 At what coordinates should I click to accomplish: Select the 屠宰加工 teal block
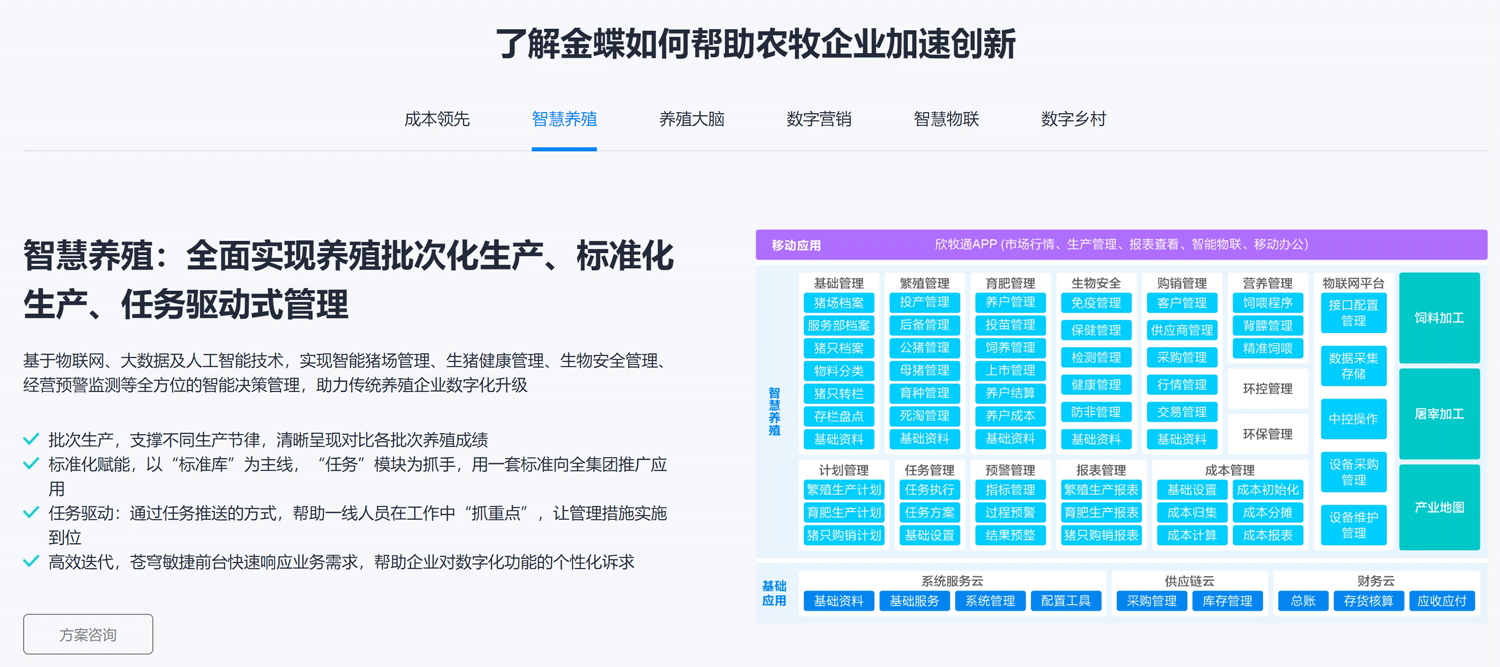[x=1439, y=413]
